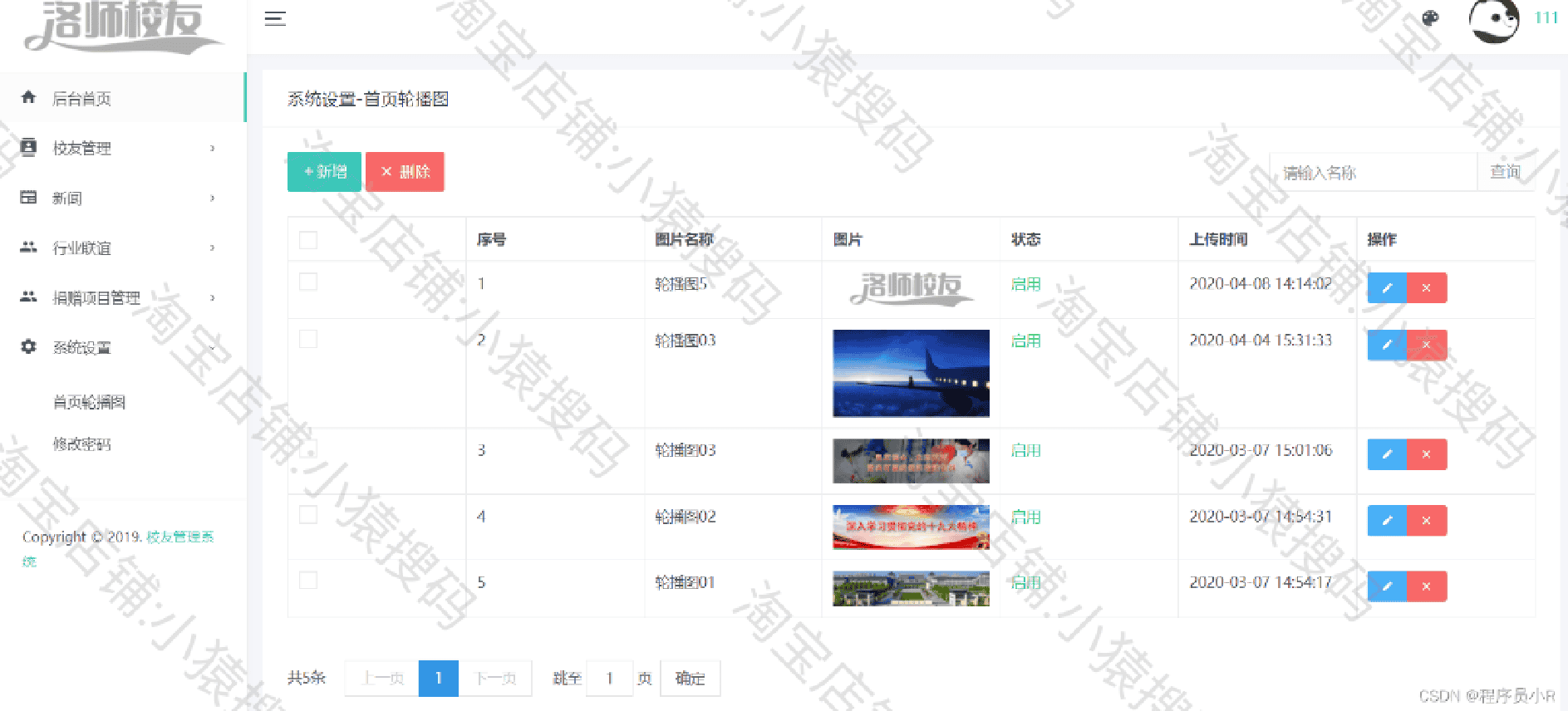Select 修改密码 submenu item

tap(81, 444)
